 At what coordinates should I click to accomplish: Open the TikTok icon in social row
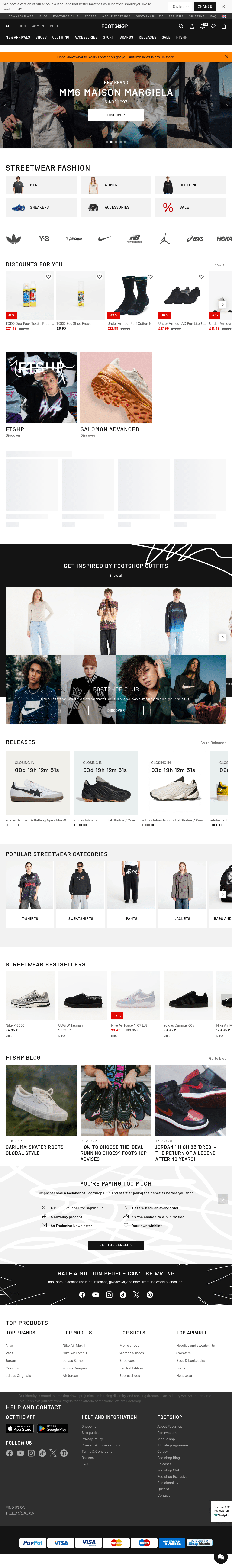click(x=123, y=1295)
